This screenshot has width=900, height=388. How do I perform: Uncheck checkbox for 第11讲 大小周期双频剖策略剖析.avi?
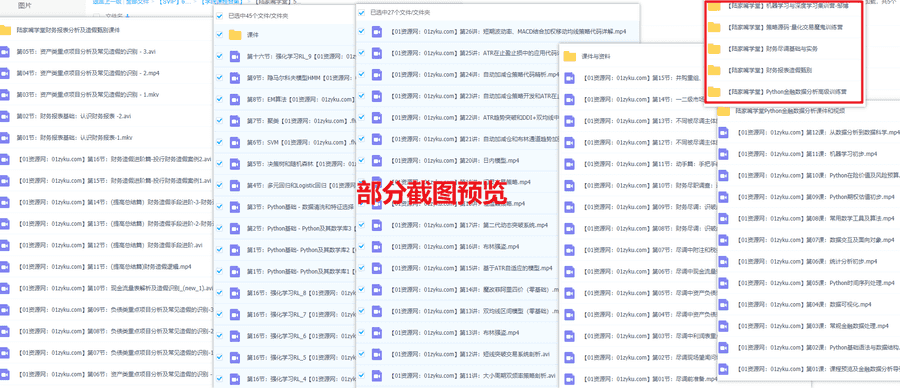(362, 375)
